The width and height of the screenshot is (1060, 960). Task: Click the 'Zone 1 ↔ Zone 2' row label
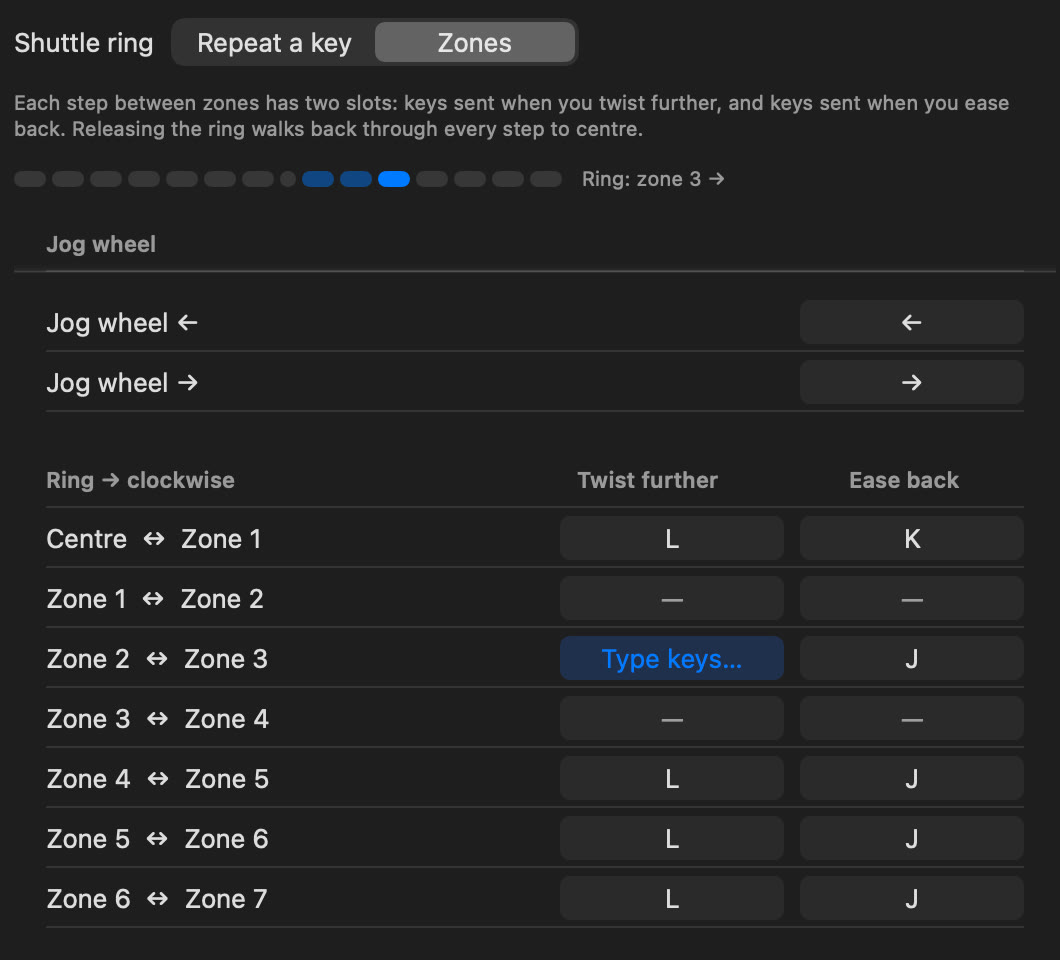tap(155, 599)
